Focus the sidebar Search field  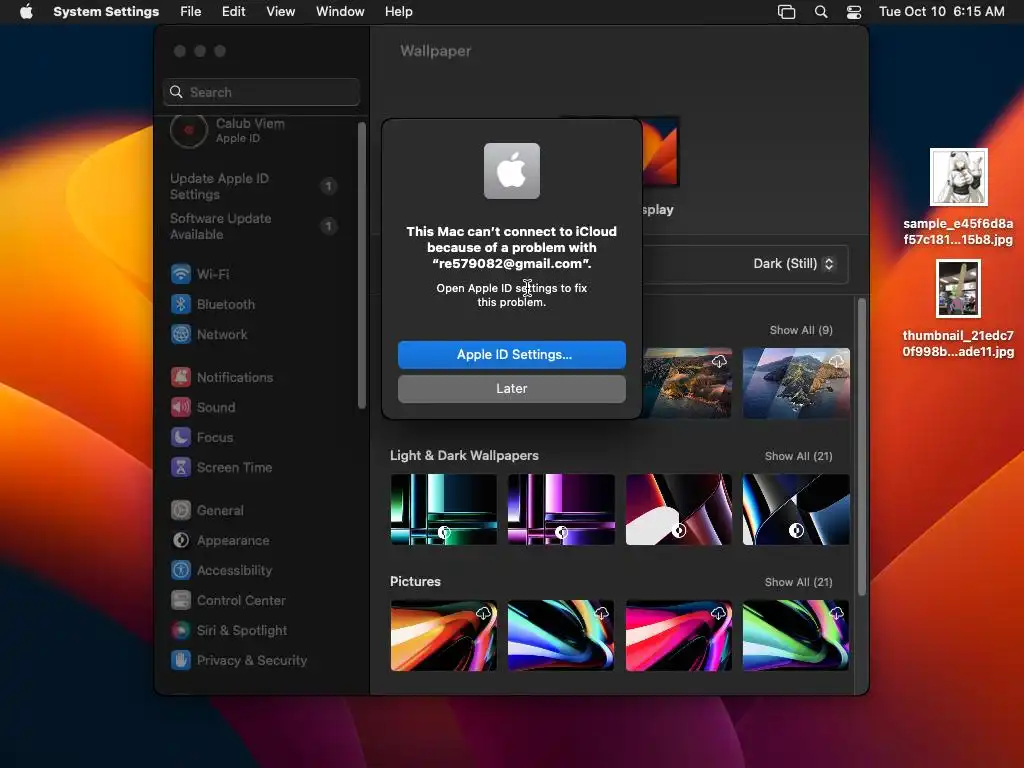pyautogui.click(x=261, y=92)
